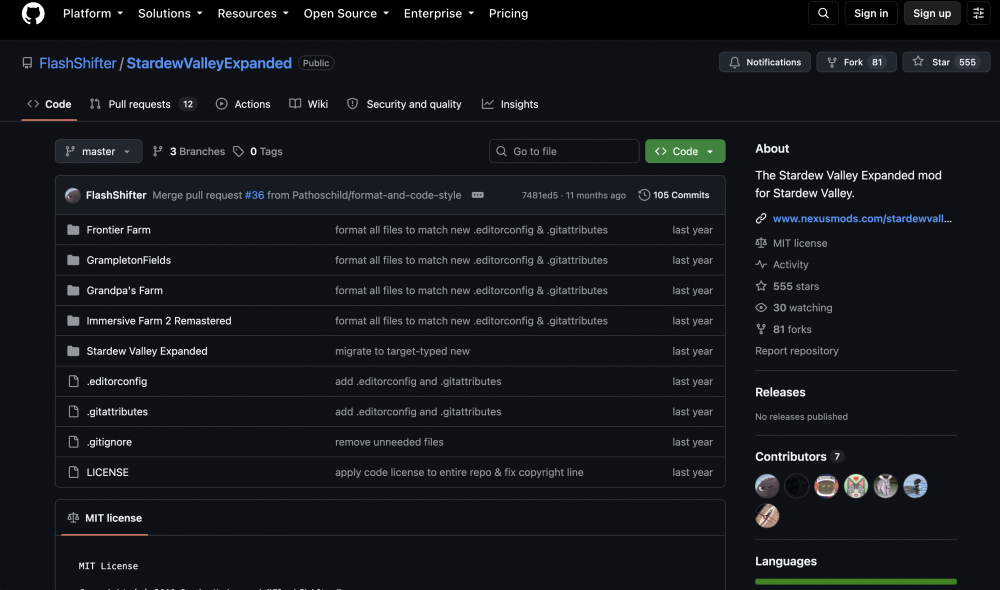
Task: Open commit 7481ed5 hash link
Action: 540,195
